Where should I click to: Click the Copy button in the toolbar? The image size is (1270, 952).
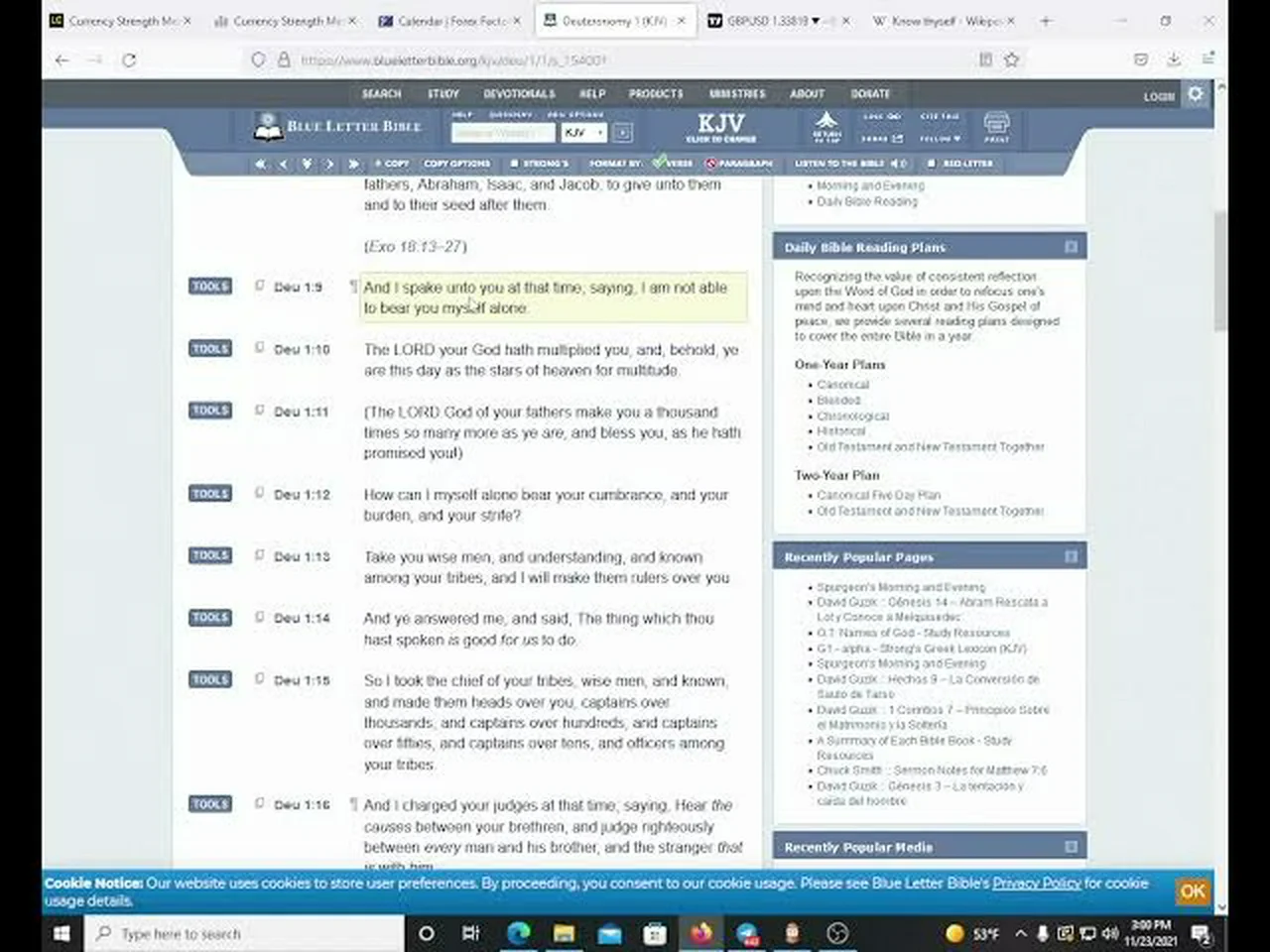coord(392,164)
